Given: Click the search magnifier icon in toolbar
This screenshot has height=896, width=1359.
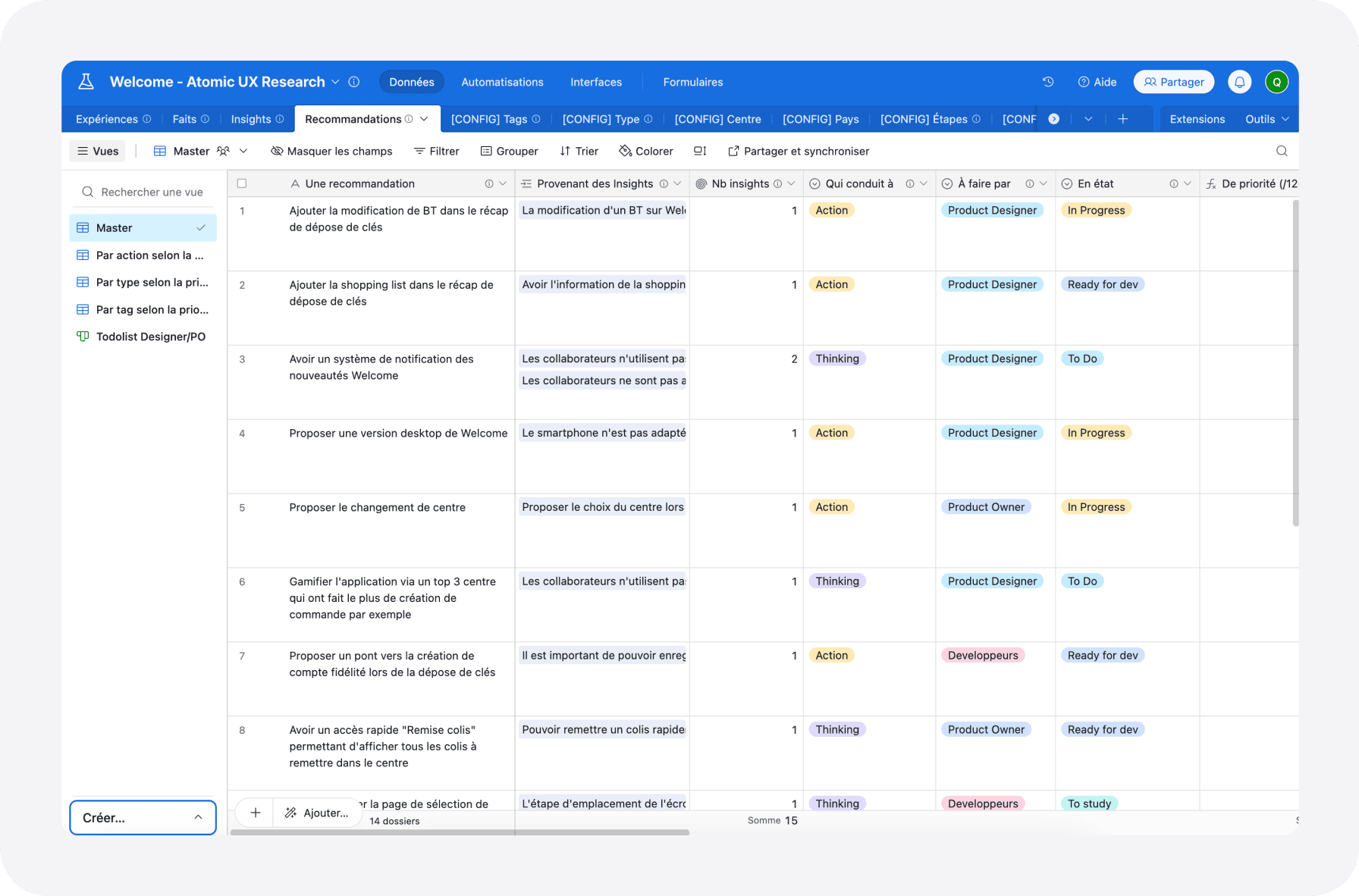Looking at the screenshot, I should coord(1282,151).
